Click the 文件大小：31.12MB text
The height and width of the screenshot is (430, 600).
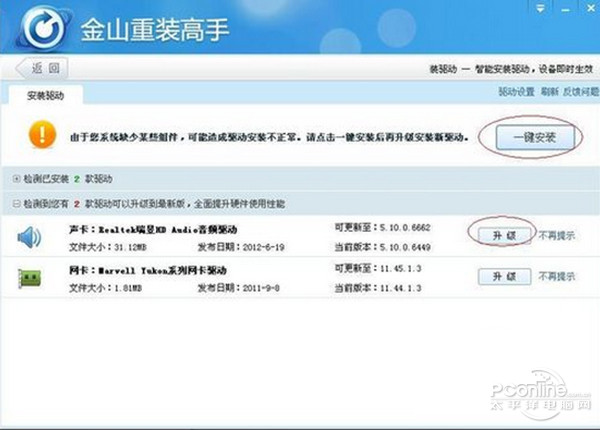pos(108,248)
